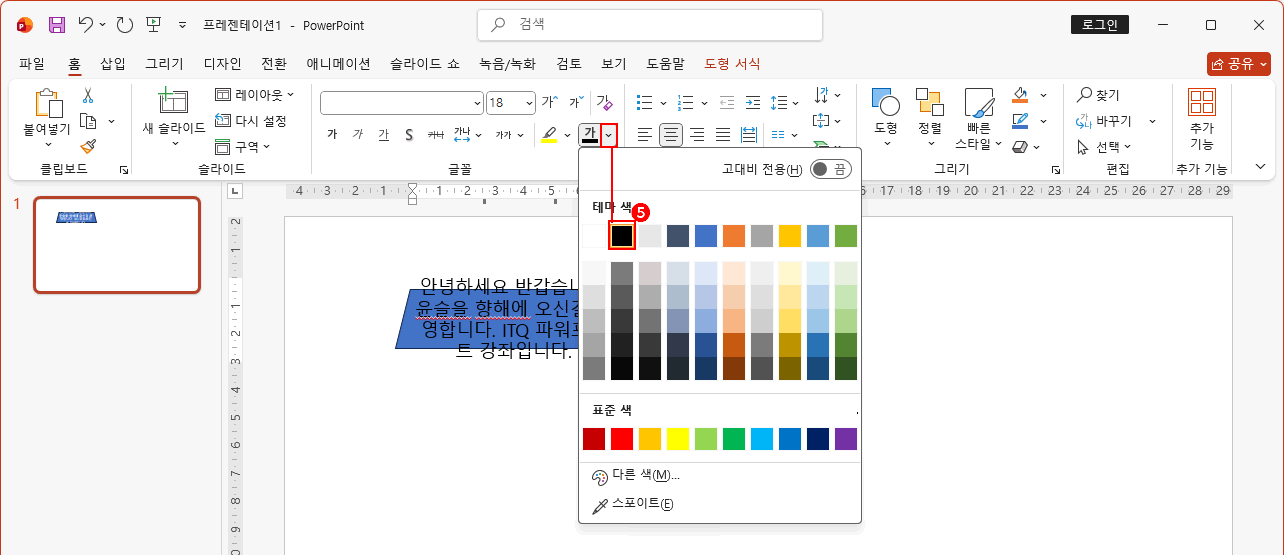Click 다시 설정 reset button
The width and height of the screenshot is (1284, 555).
click(x=251, y=121)
